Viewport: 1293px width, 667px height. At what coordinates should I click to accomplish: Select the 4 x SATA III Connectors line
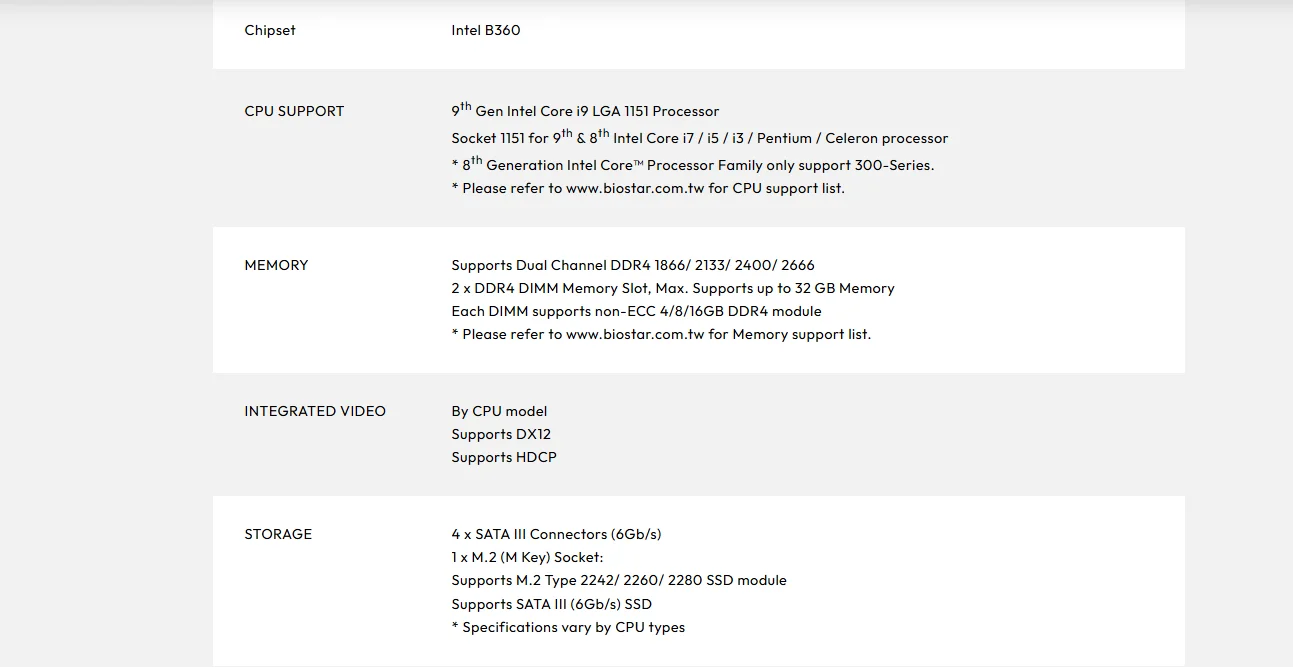point(556,534)
